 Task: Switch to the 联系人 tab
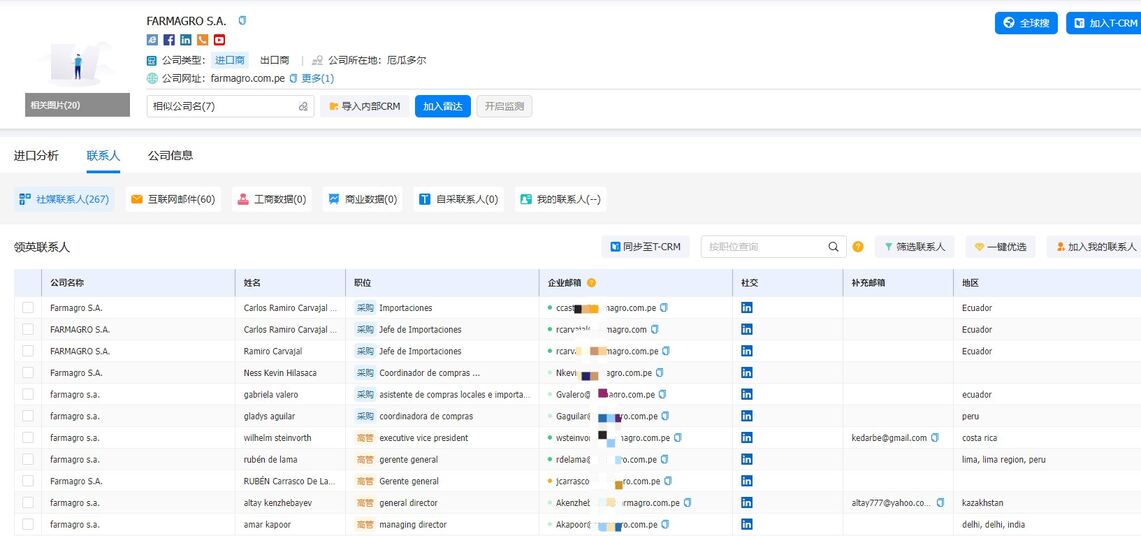103,156
